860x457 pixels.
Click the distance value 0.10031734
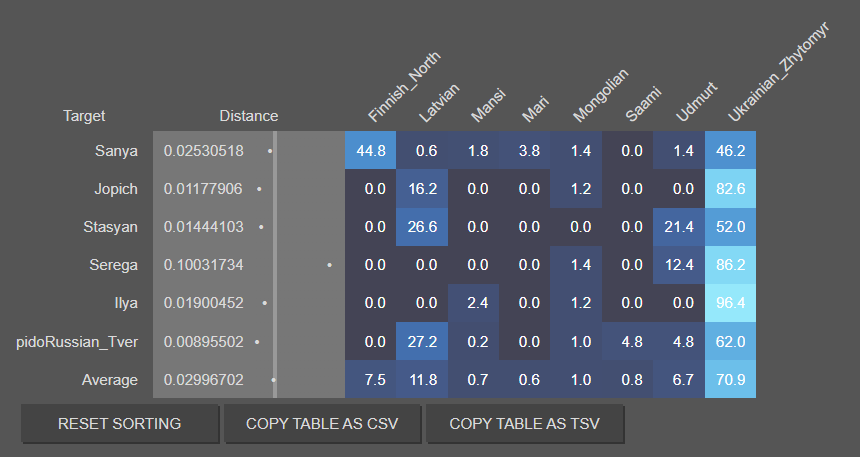[x=203, y=265]
